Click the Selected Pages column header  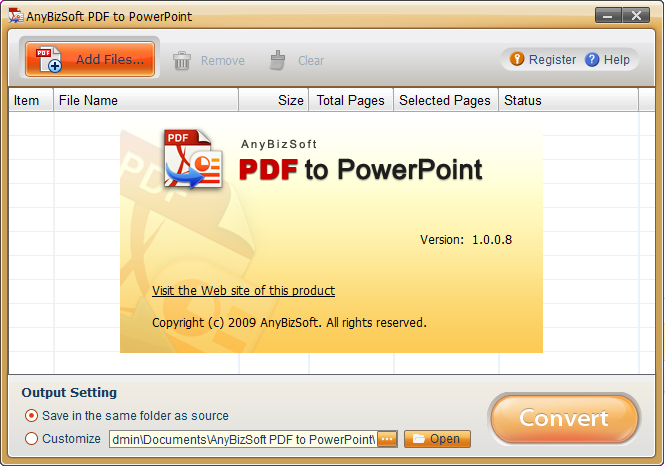tap(446, 100)
